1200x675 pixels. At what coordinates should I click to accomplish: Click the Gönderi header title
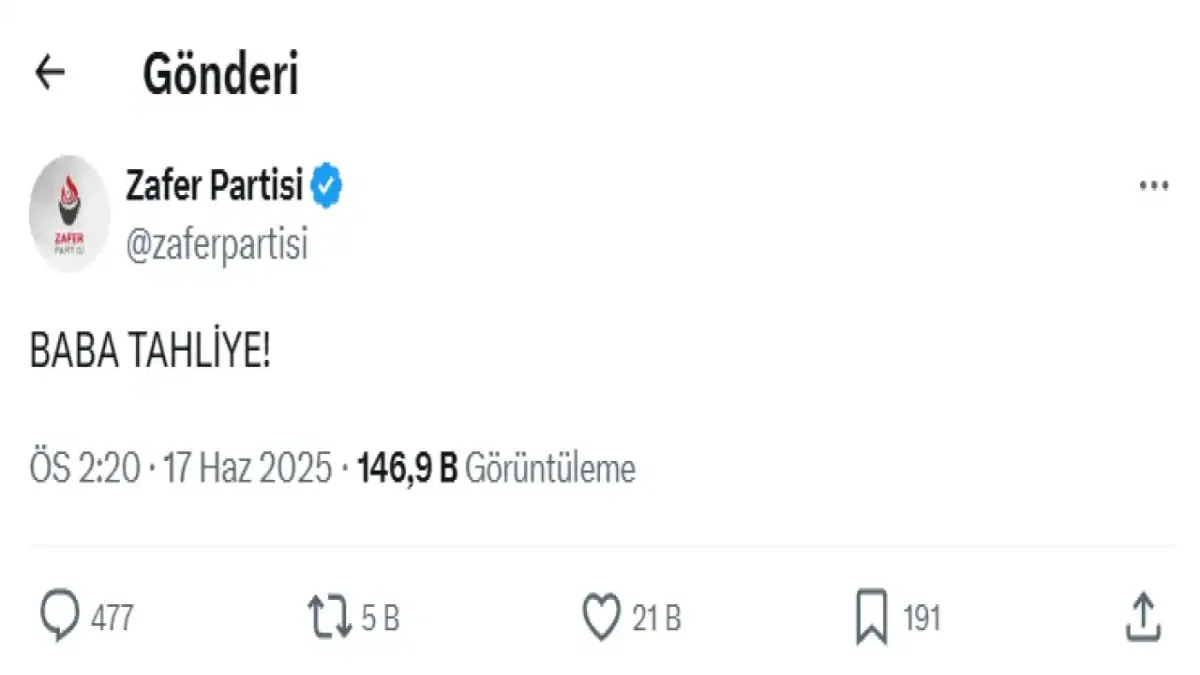[220, 74]
